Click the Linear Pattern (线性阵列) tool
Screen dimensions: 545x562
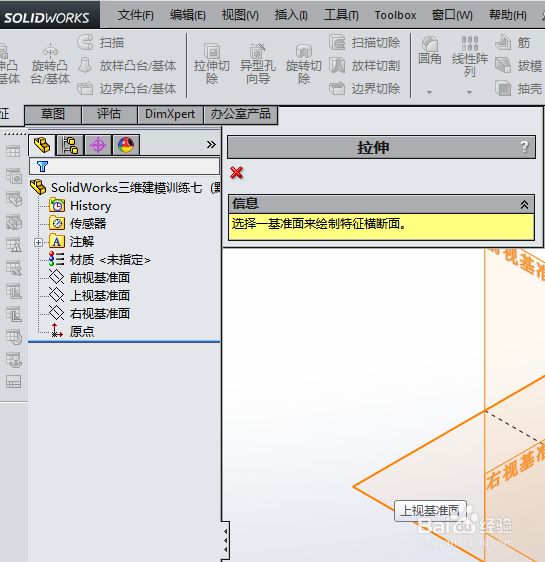click(469, 57)
